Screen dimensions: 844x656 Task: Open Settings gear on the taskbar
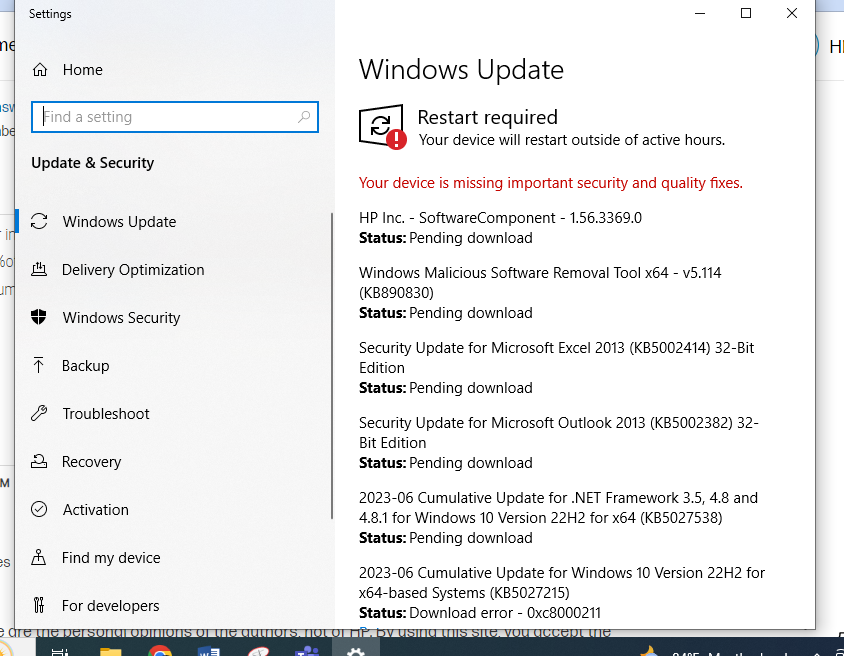pyautogui.click(x=356, y=649)
